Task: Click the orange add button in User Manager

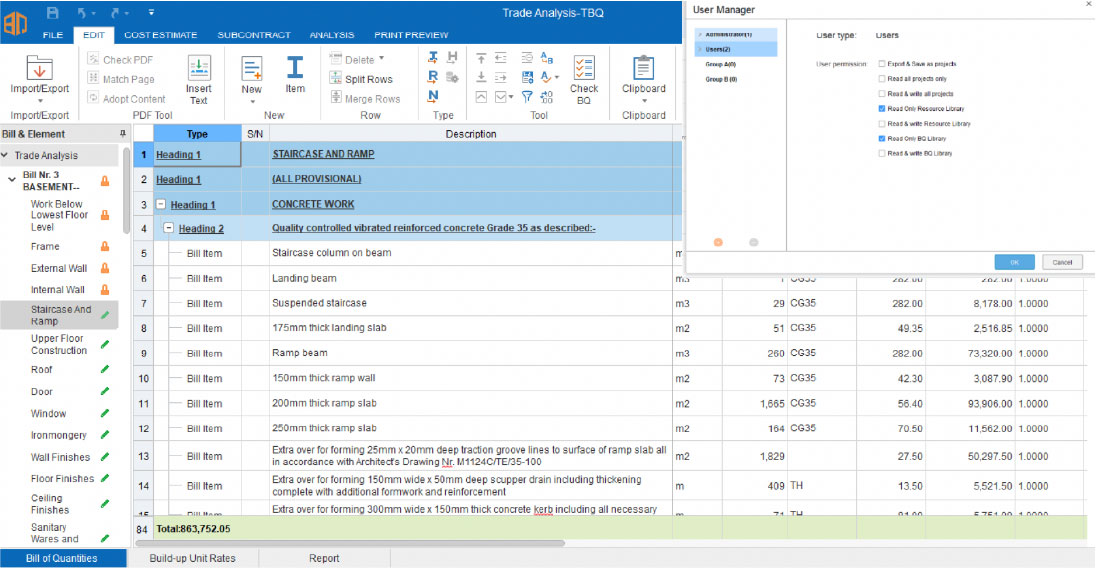Action: (718, 242)
